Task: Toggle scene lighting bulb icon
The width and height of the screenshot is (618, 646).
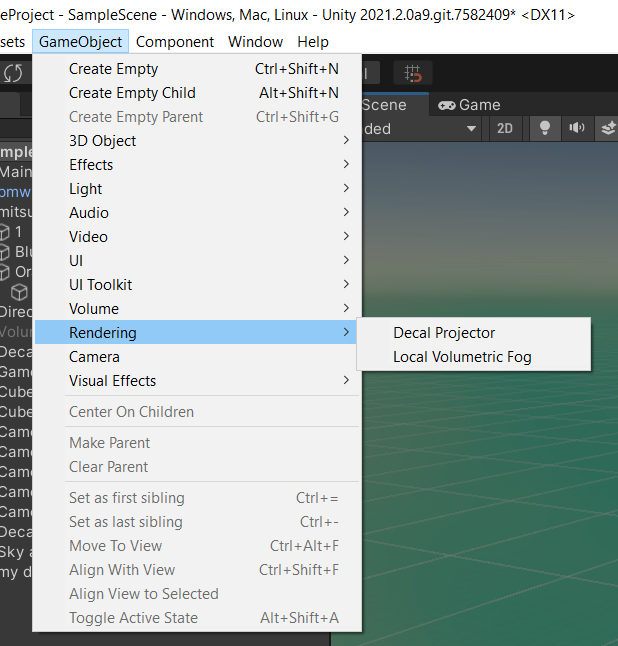Action: coord(545,129)
